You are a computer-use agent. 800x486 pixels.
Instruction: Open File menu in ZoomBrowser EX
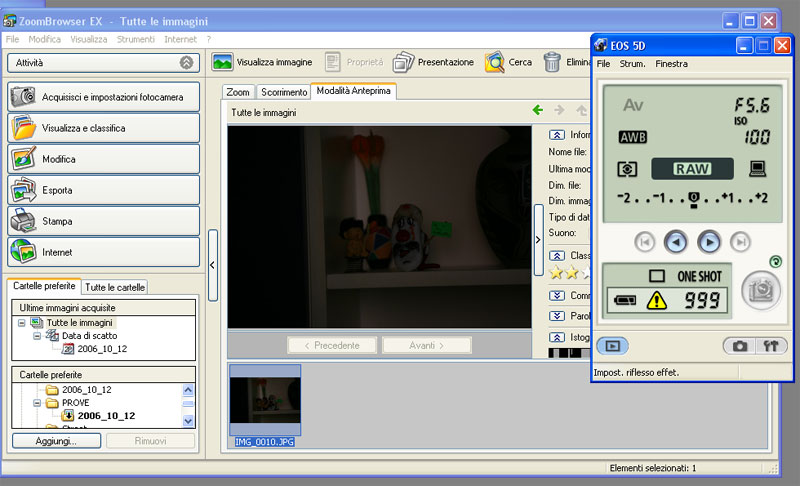point(12,39)
